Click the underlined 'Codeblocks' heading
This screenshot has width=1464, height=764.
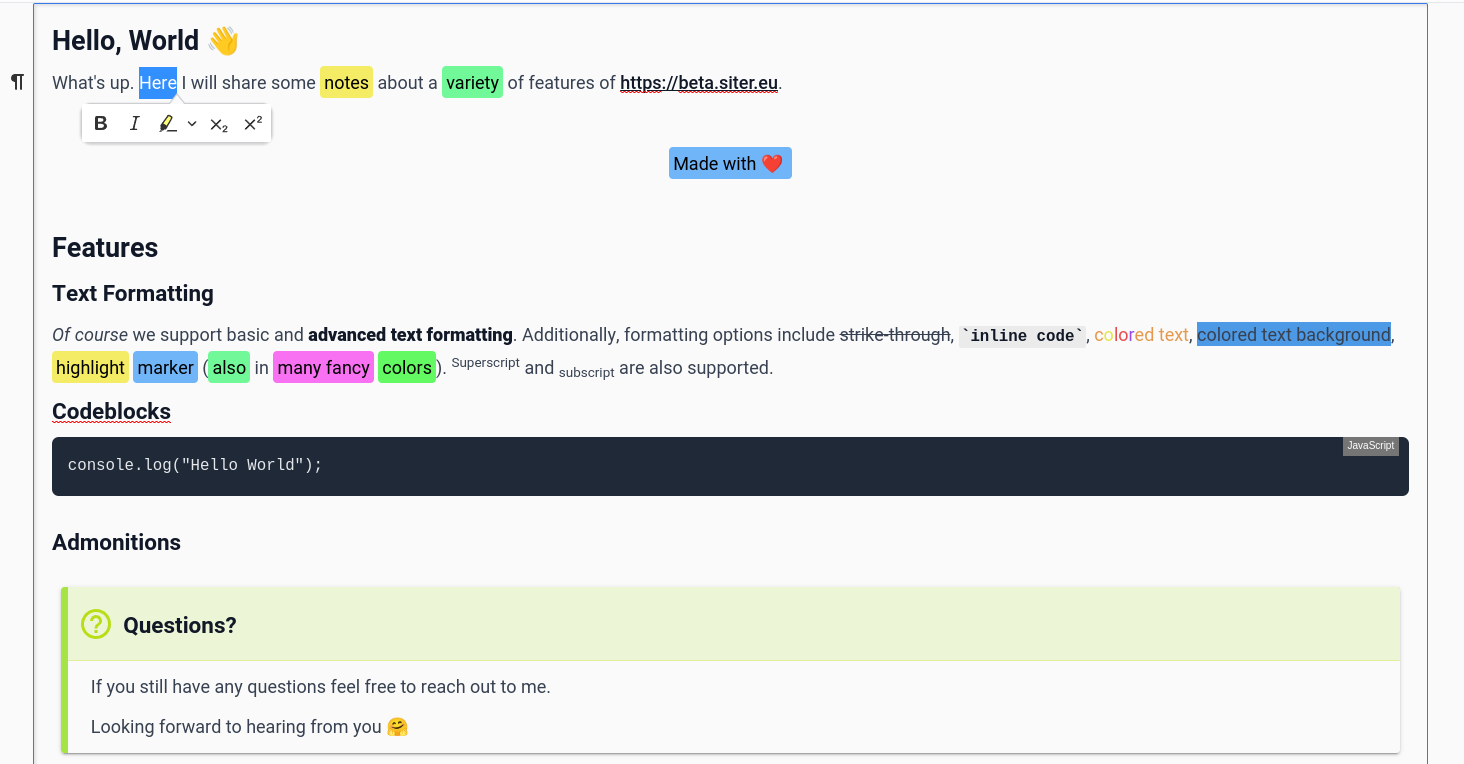(111, 411)
